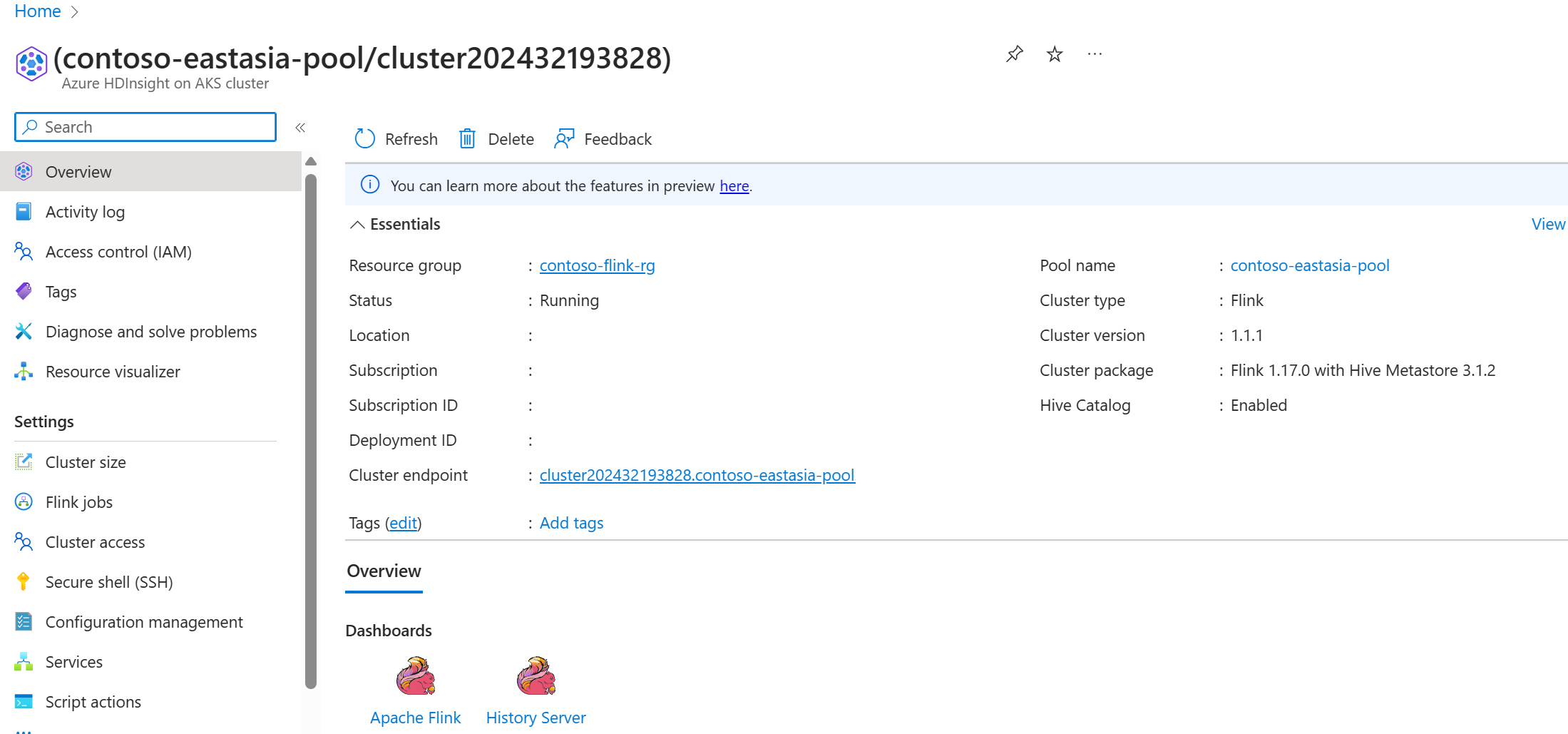The width and height of the screenshot is (1568, 734).
Task: Go to Home breadcrumb link
Action: tap(38, 11)
